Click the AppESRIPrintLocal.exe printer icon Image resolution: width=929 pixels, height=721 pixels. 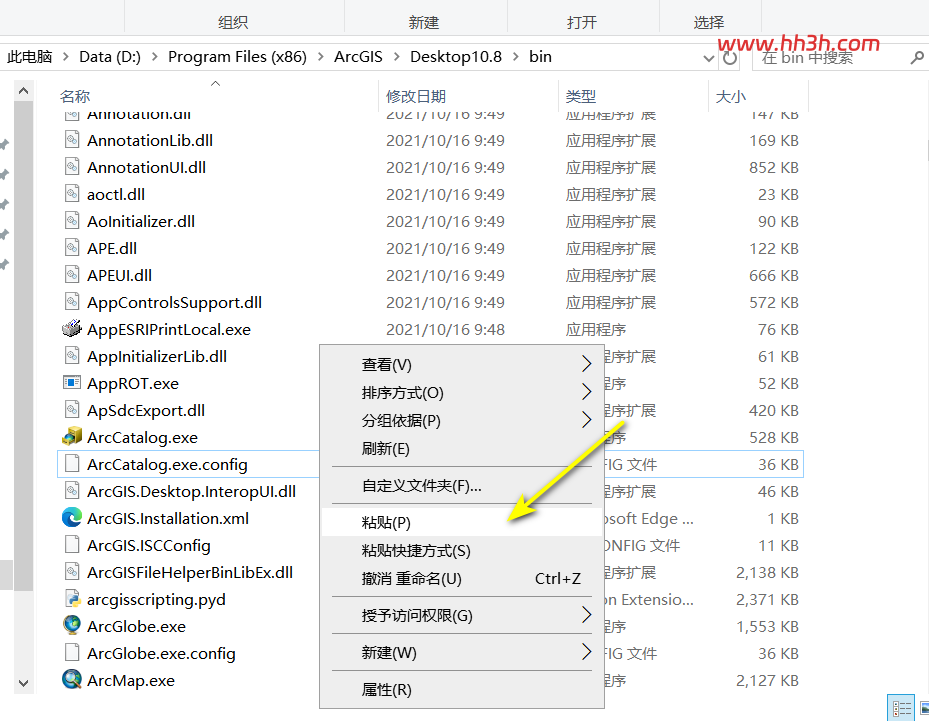pyautogui.click(x=72, y=329)
